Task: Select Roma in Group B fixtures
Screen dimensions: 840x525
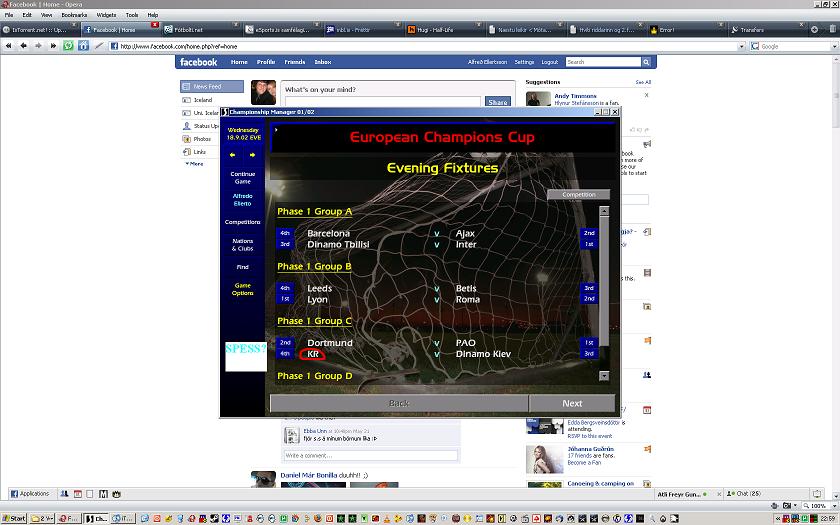Action: [468, 299]
